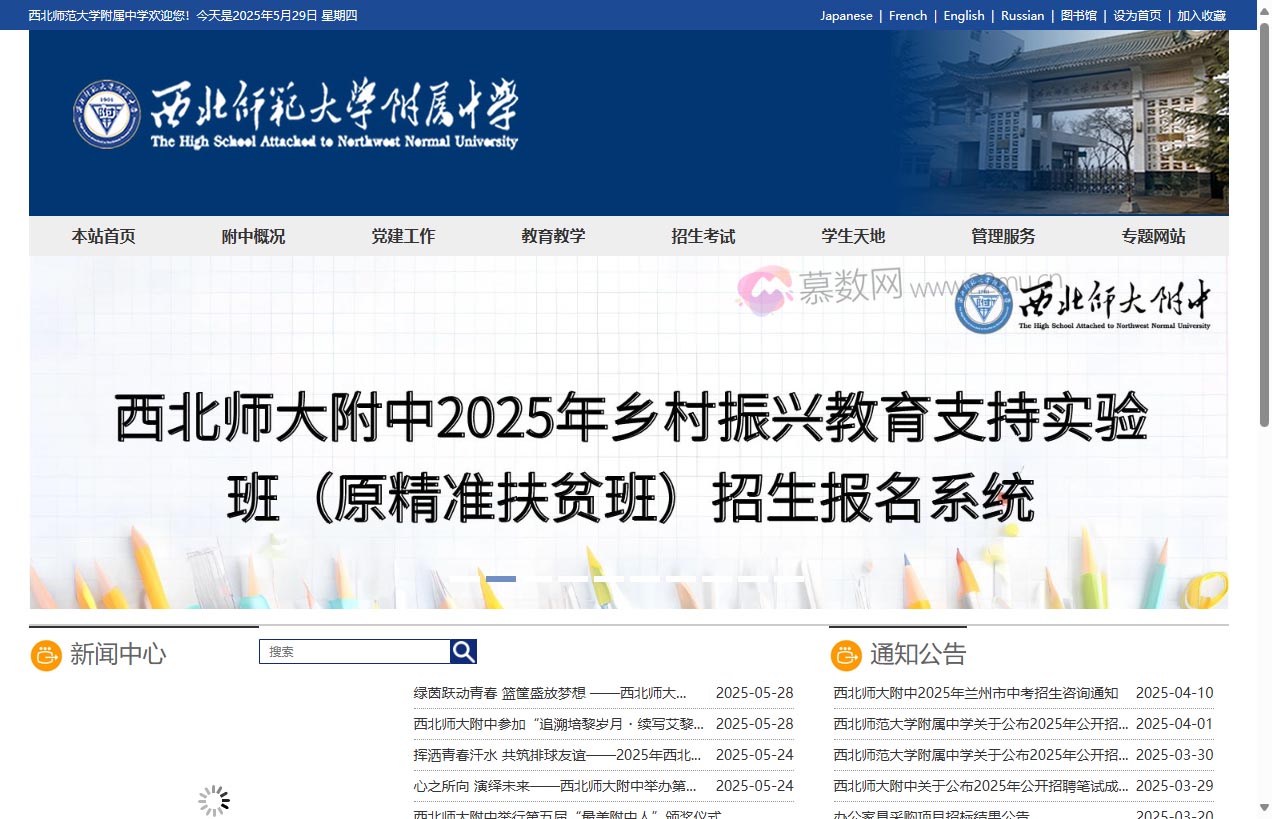This screenshot has width=1272, height=819.
Task: Click the 新闻中心 megaphone icon
Action: (x=46, y=655)
